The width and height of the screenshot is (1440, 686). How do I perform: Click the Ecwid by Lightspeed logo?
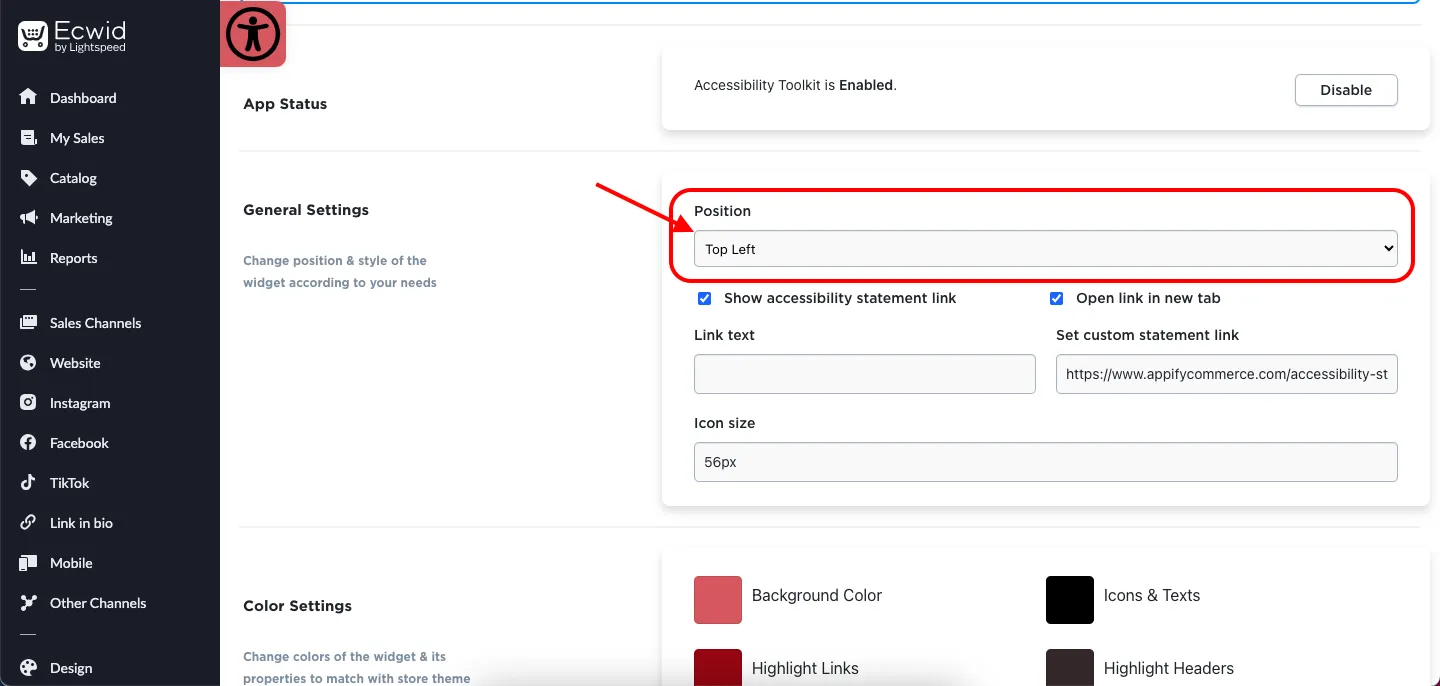click(x=72, y=36)
